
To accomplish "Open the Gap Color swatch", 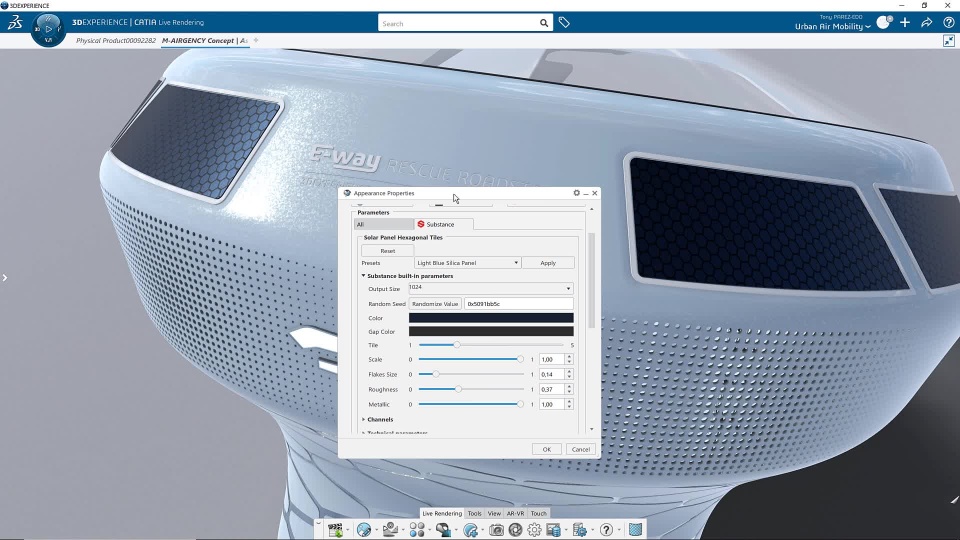I will point(491,331).
